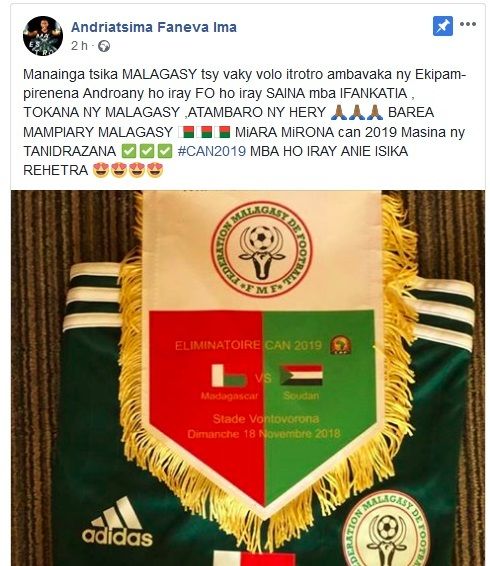Click the CAF trophy logo beside CAN 2019
490x566 pixels.
pyautogui.click(x=341, y=345)
